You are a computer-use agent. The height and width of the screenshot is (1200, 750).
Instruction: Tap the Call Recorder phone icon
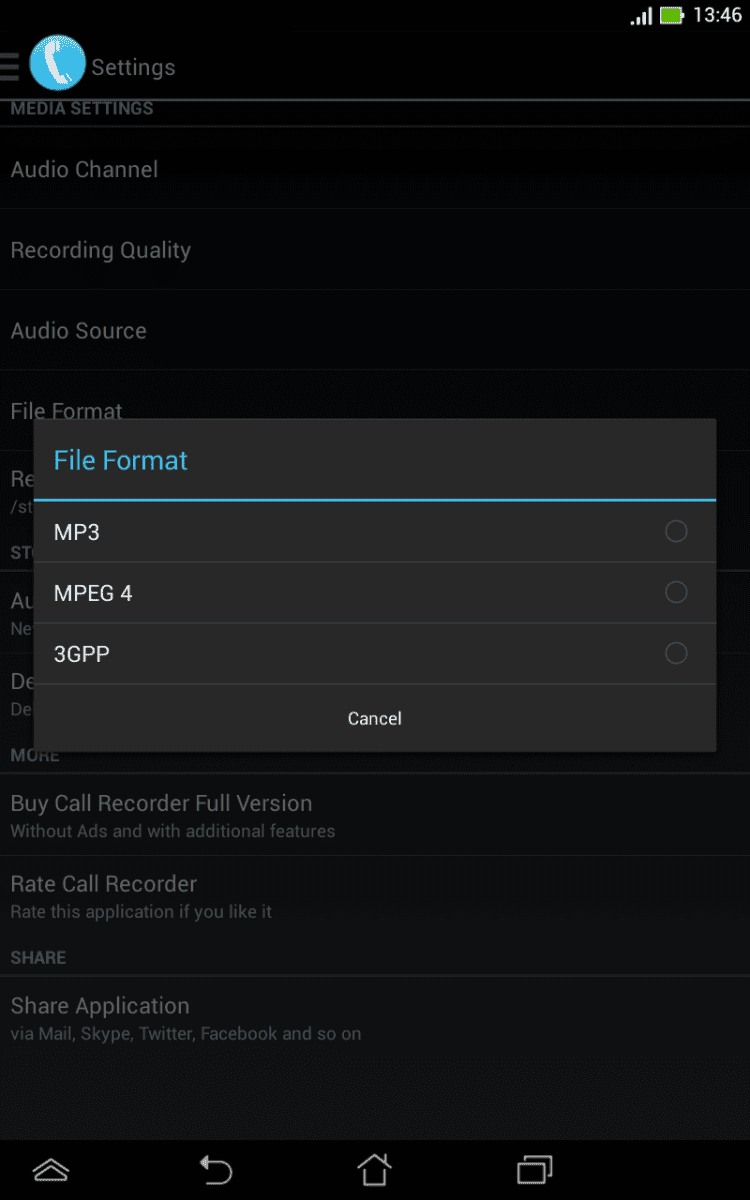(57, 63)
